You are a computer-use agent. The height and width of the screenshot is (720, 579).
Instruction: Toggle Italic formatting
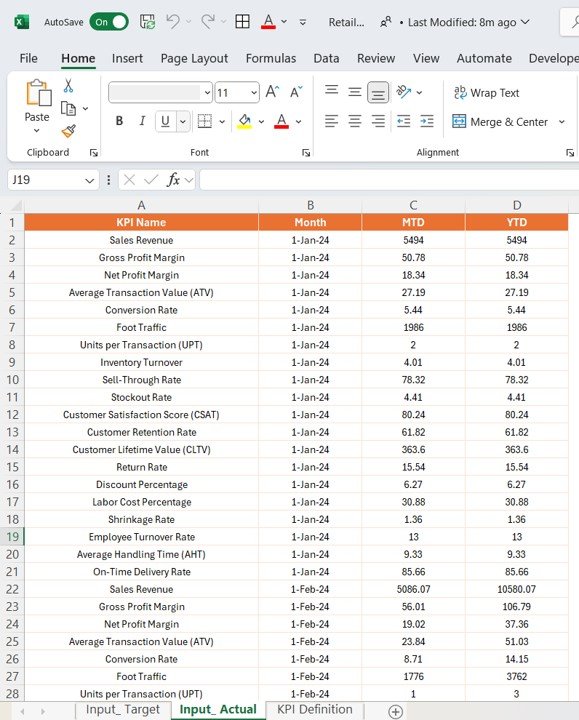click(x=142, y=121)
